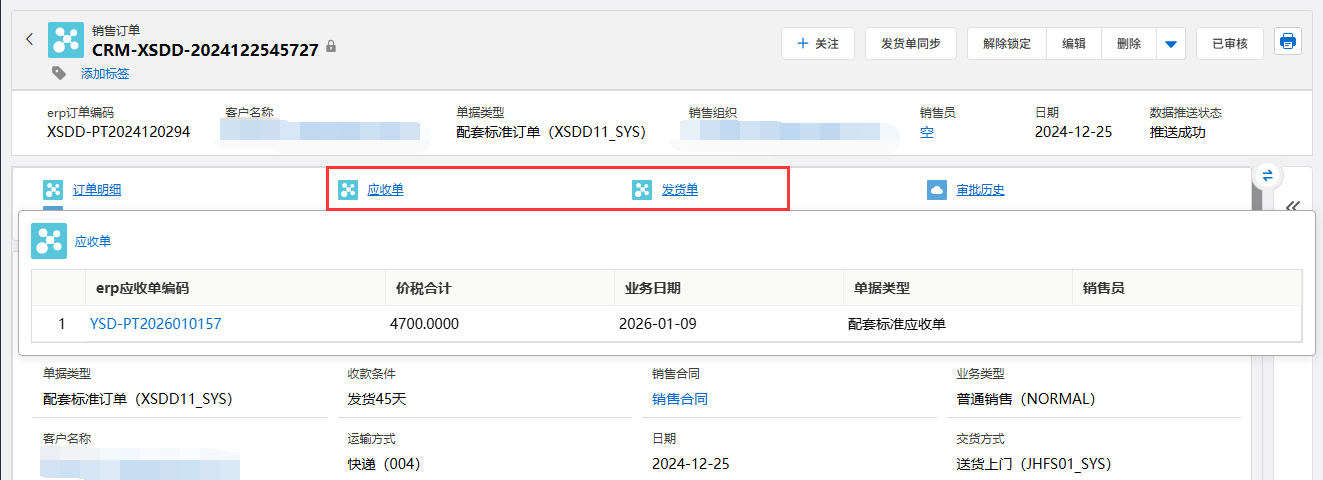Image resolution: width=1323 pixels, height=480 pixels.
Task: Click the 订单明细 related list icon
Action: [x=53, y=190]
